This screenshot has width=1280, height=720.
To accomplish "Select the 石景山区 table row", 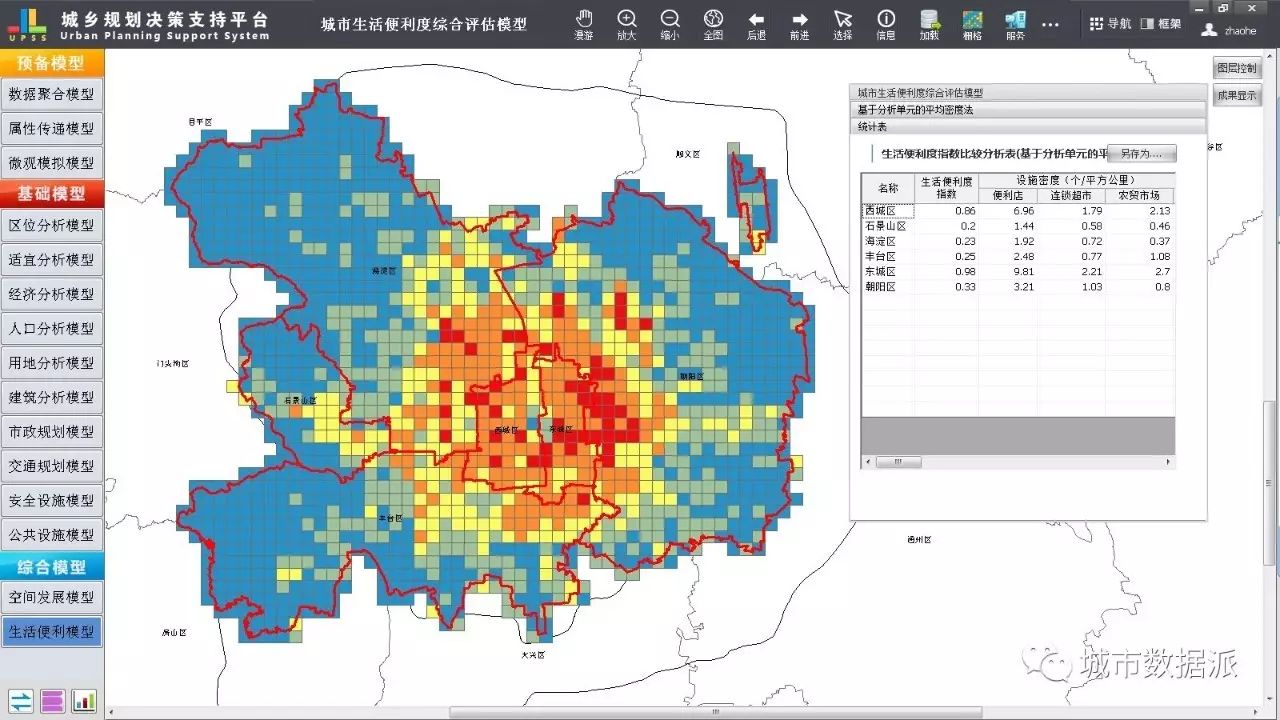I will [1018, 226].
